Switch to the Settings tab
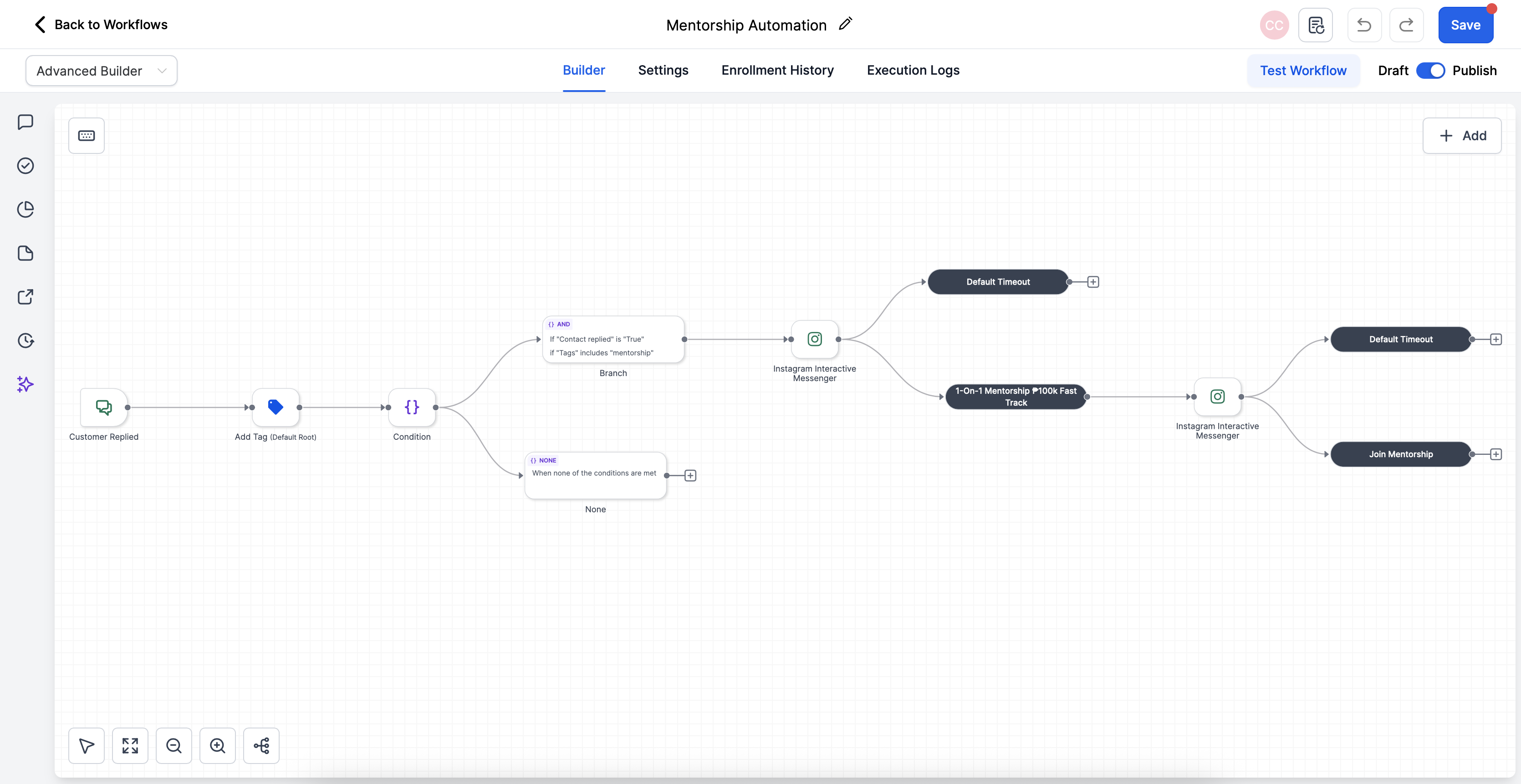 point(663,70)
